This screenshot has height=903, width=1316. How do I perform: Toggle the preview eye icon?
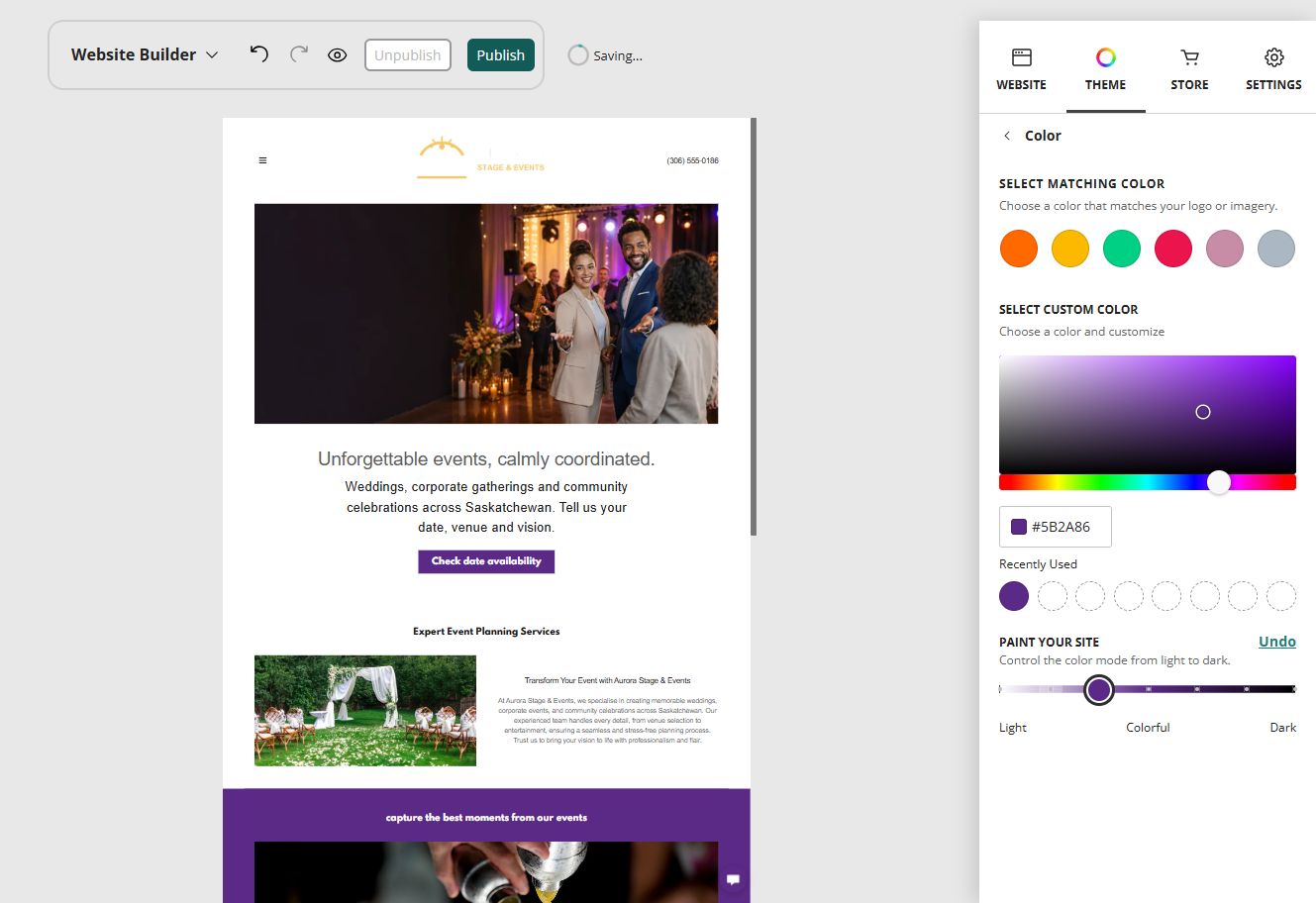(x=338, y=55)
